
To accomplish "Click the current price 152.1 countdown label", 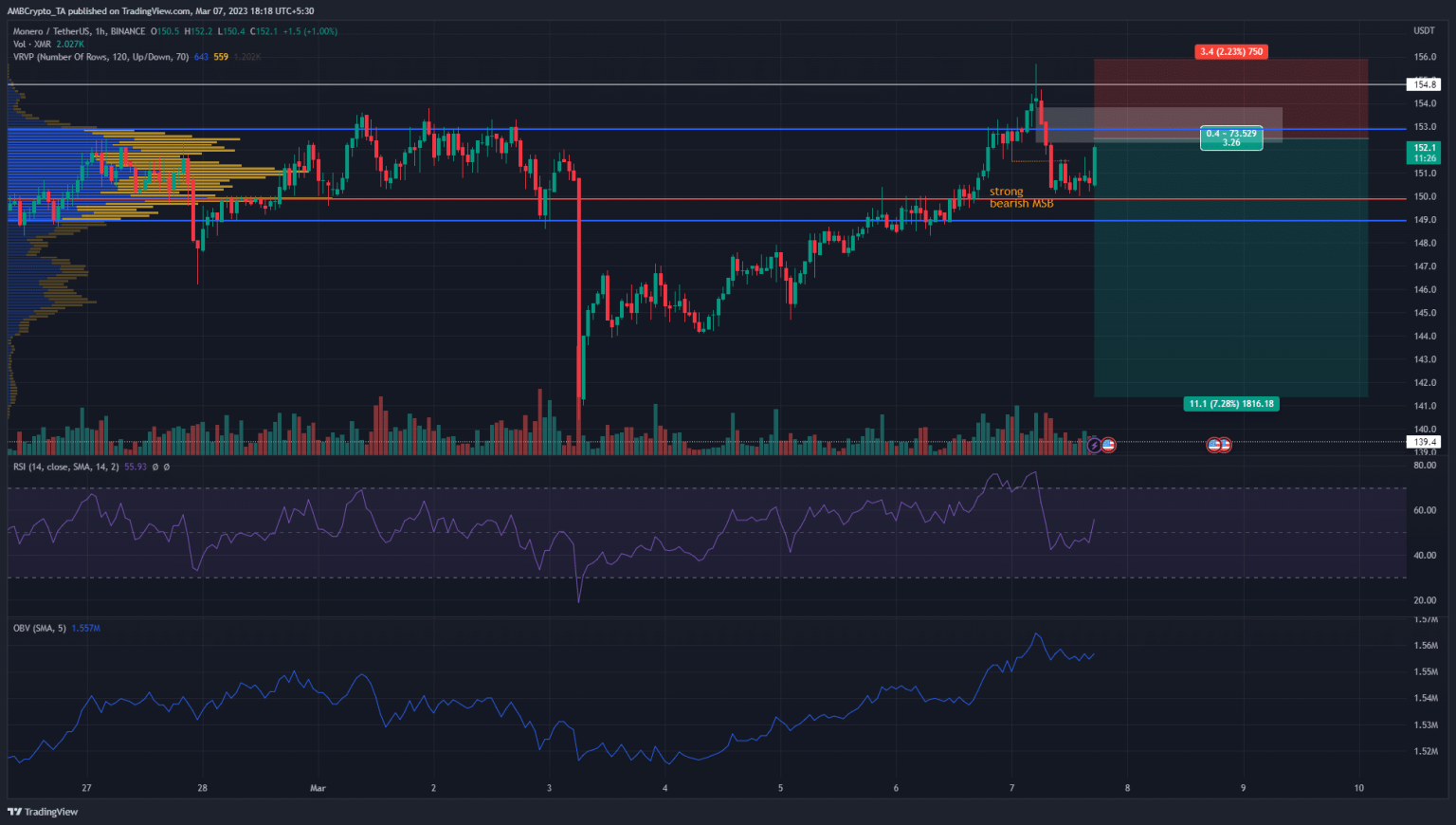I will coord(1424,153).
